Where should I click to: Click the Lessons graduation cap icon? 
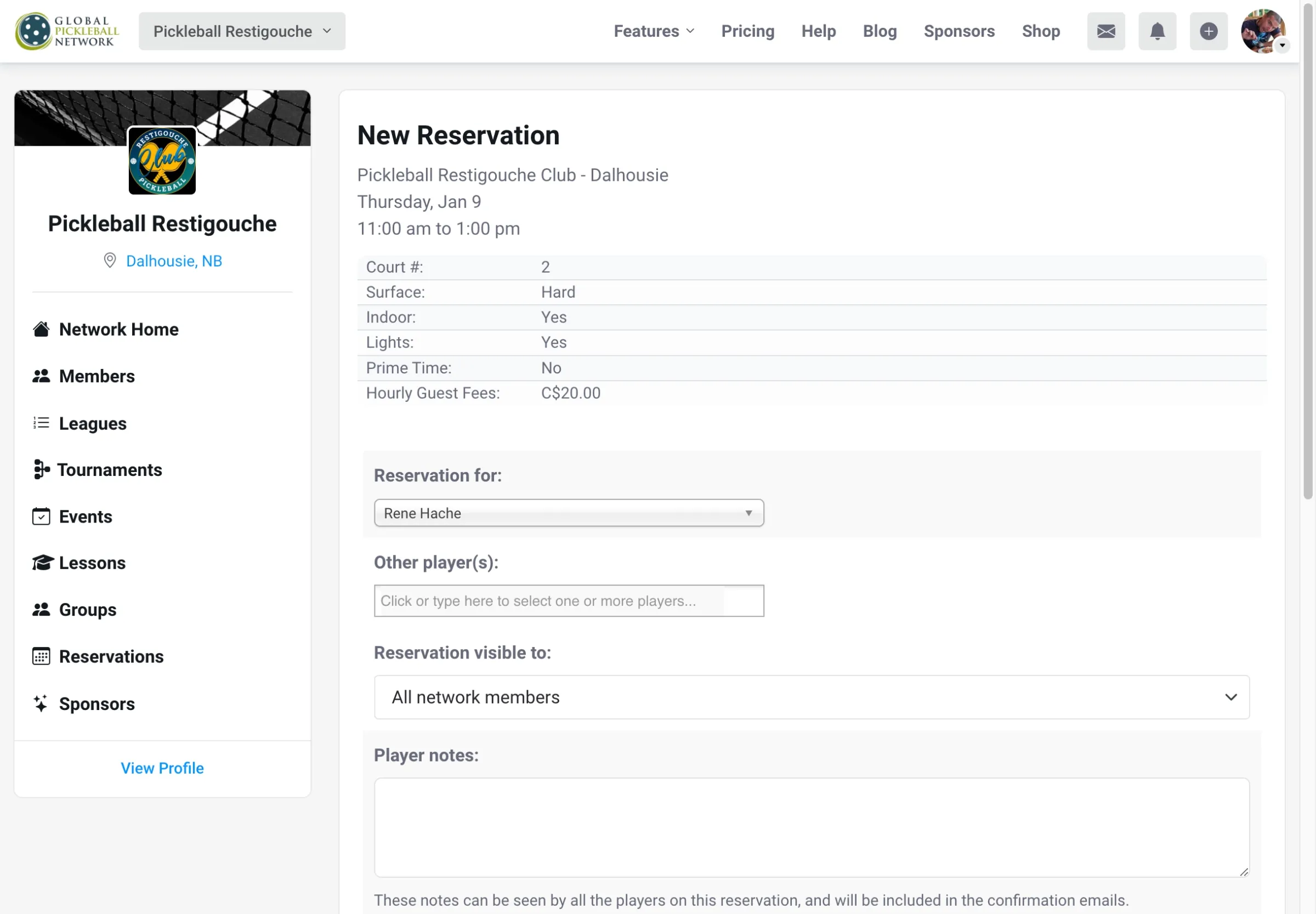tap(42, 563)
